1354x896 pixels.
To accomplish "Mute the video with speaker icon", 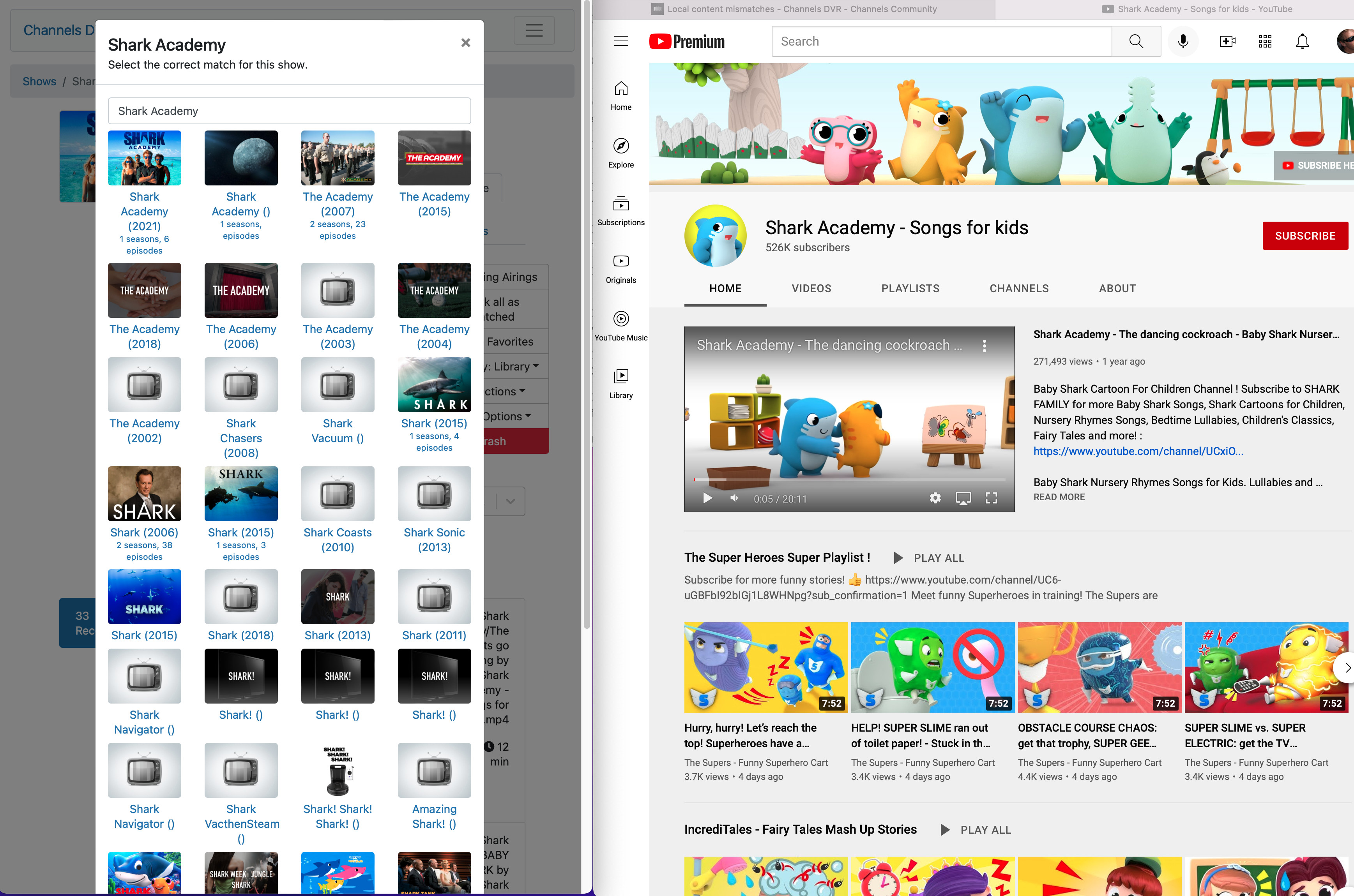I will tap(734, 498).
